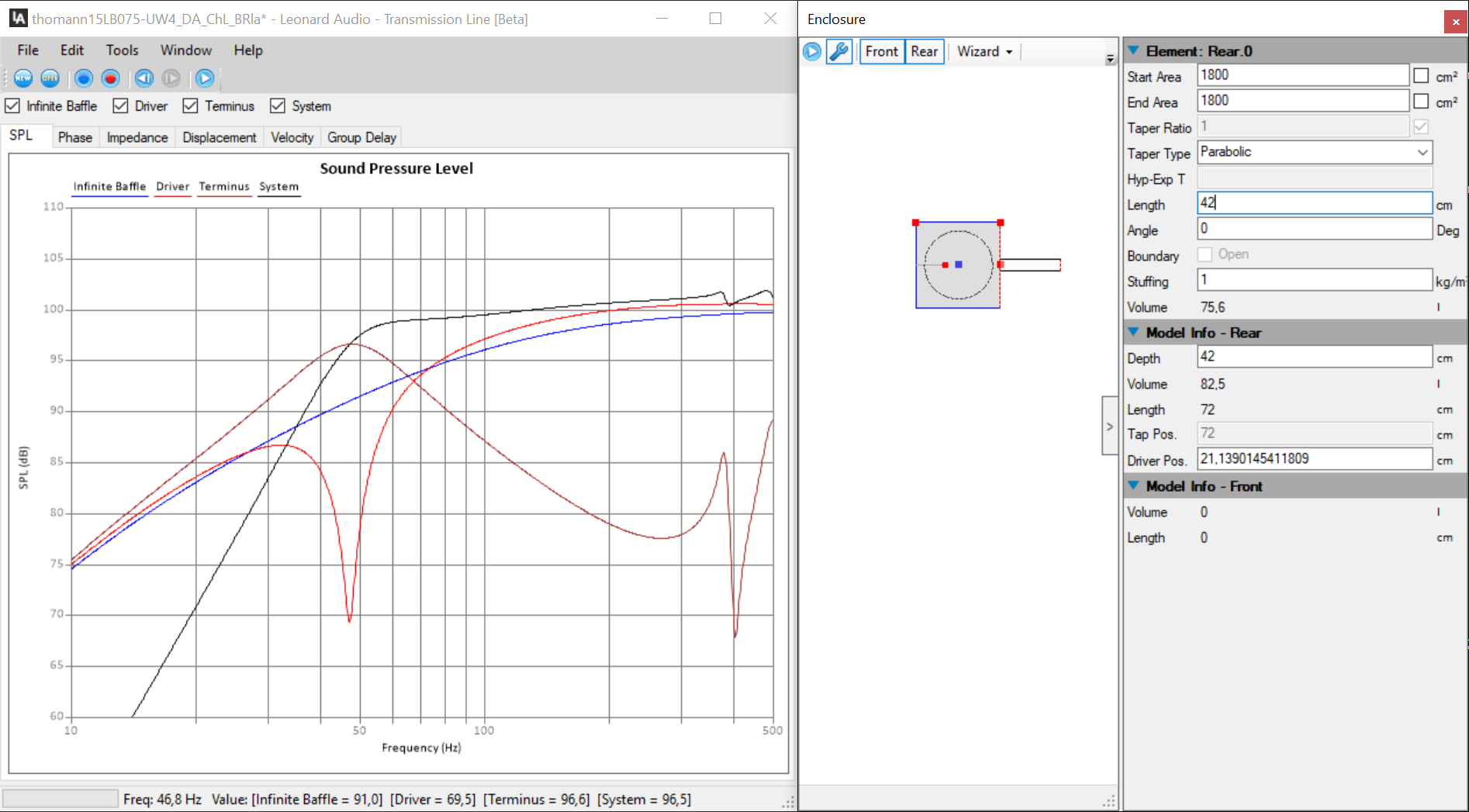Click play icon in Enclosure toolbar
The image size is (1469, 812).
(812, 52)
